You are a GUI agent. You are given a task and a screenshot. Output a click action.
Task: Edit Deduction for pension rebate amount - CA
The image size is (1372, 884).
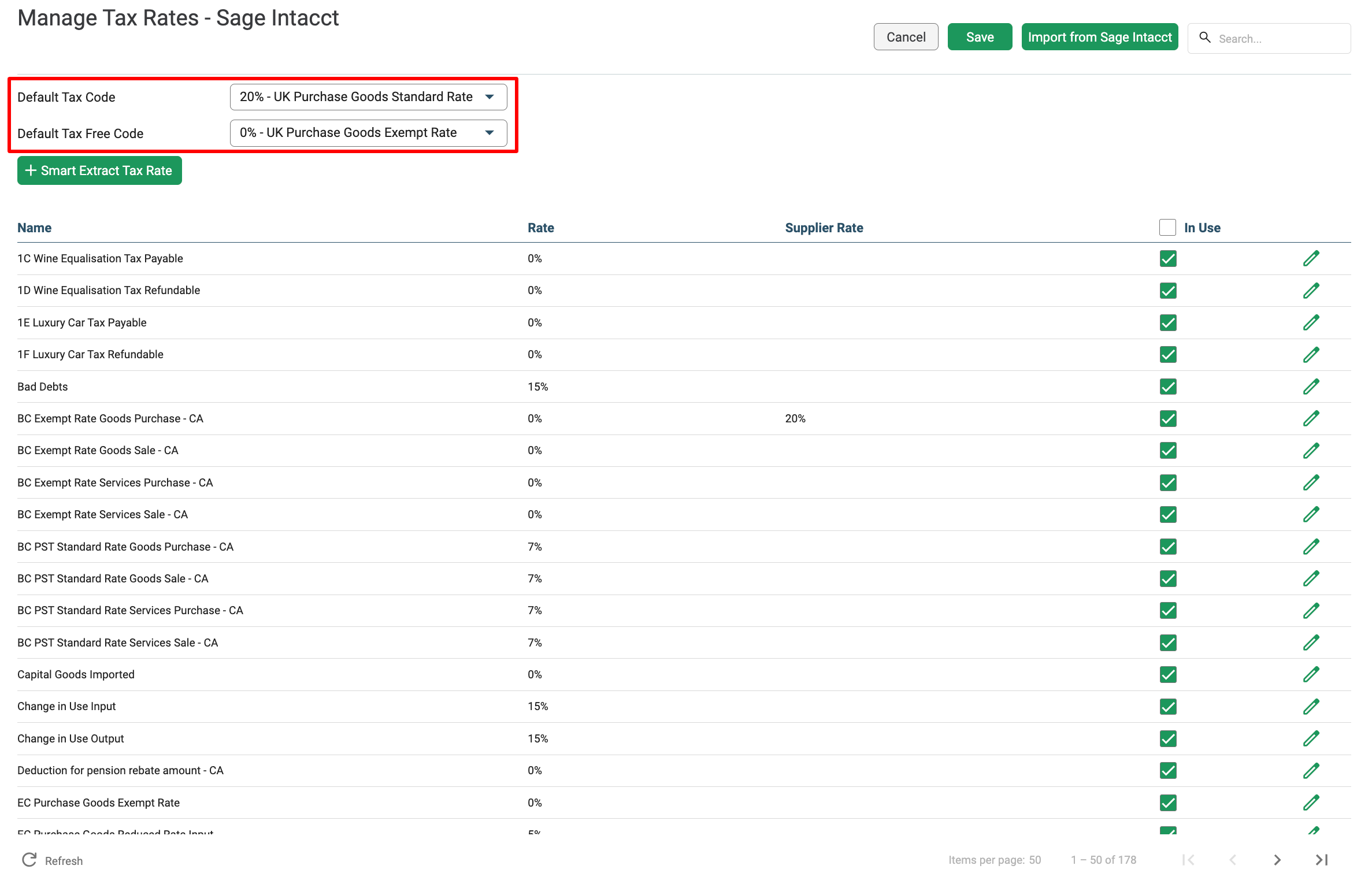1311,770
